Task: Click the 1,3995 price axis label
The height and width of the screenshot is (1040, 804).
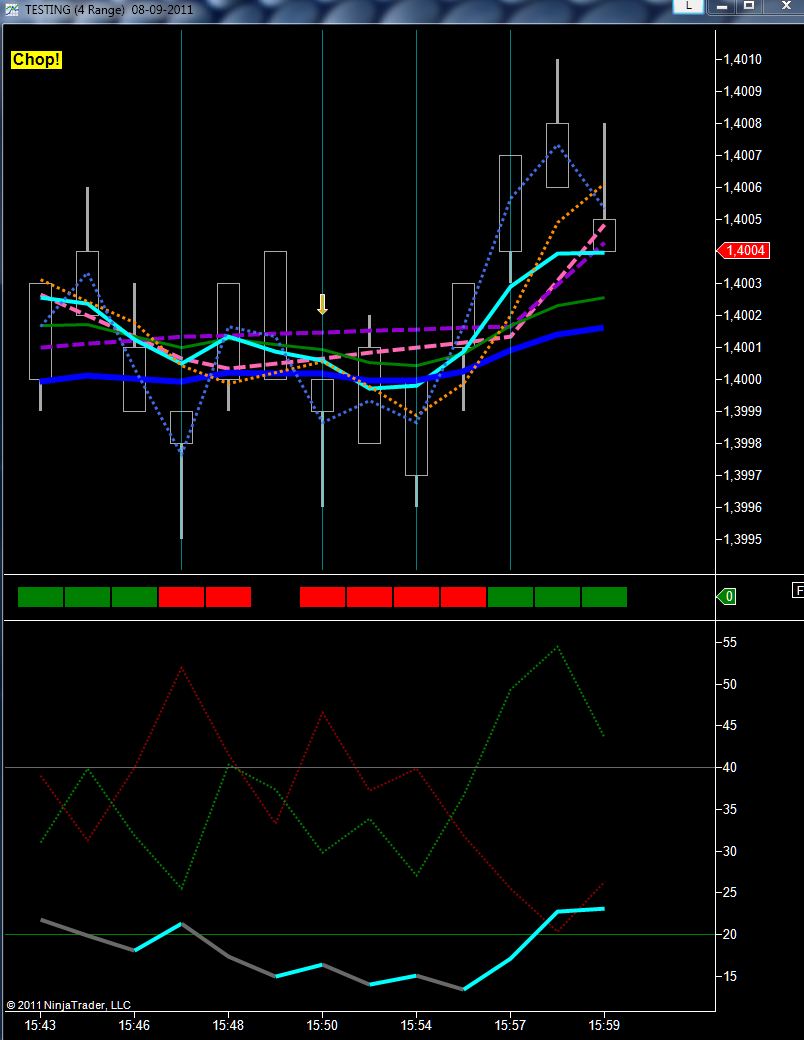Action: click(742, 539)
